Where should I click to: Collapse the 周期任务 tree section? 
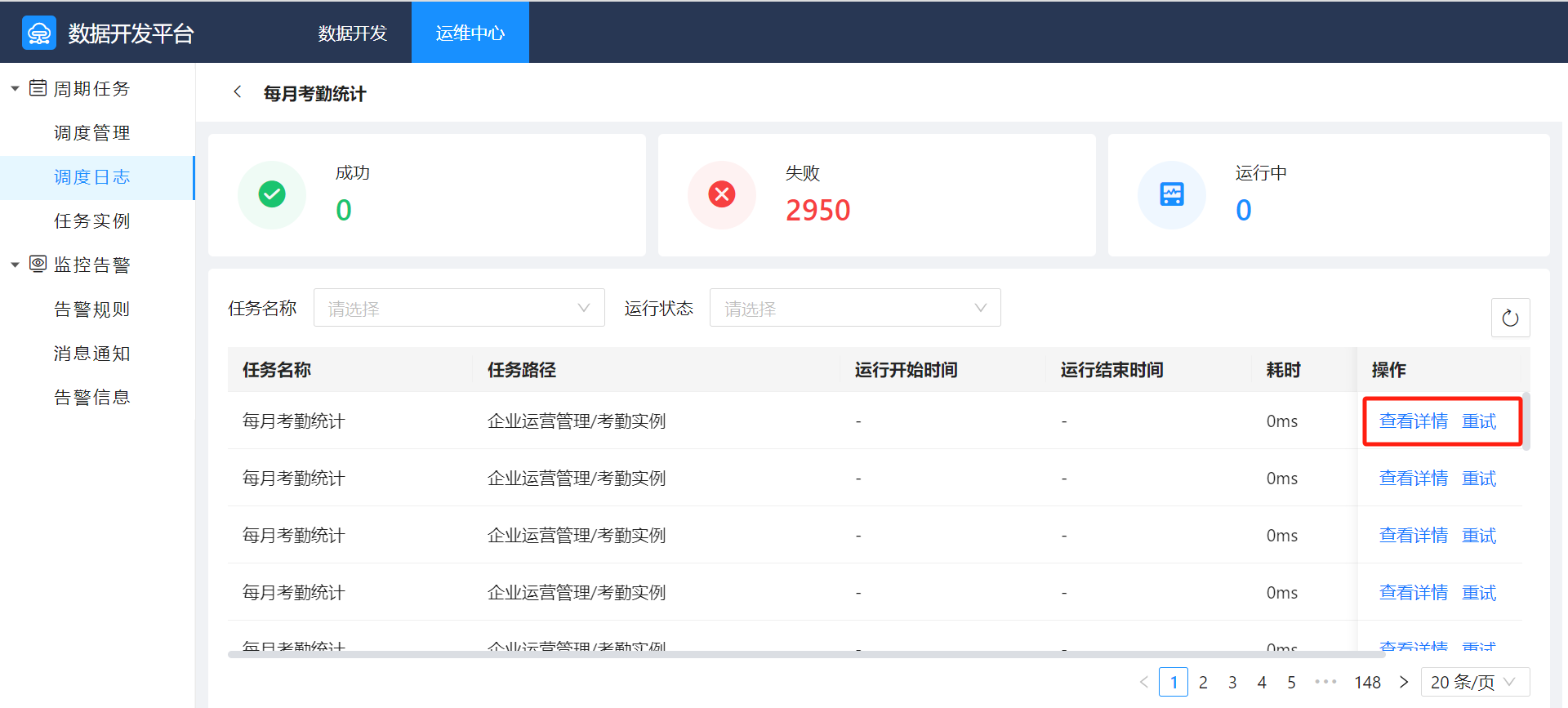(15, 89)
